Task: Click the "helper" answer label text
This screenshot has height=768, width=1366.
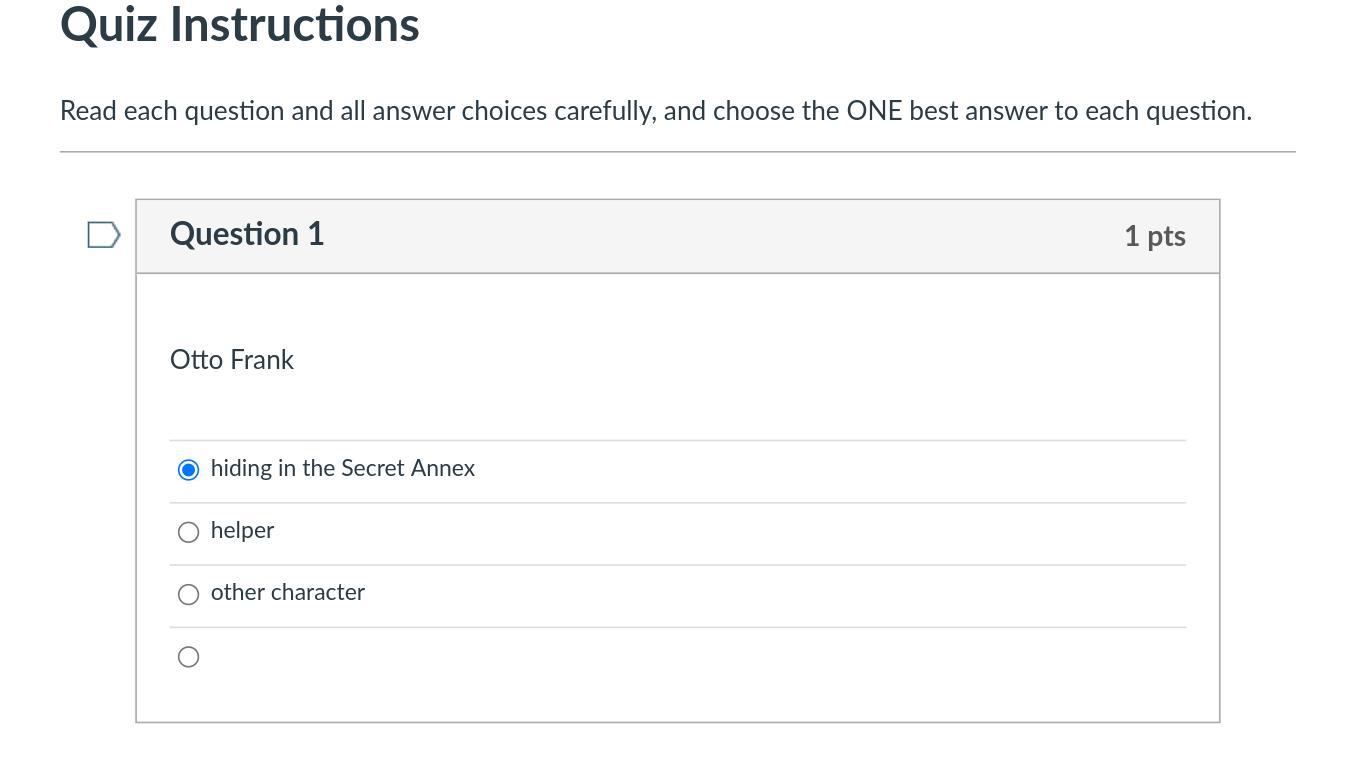Action: 242,531
